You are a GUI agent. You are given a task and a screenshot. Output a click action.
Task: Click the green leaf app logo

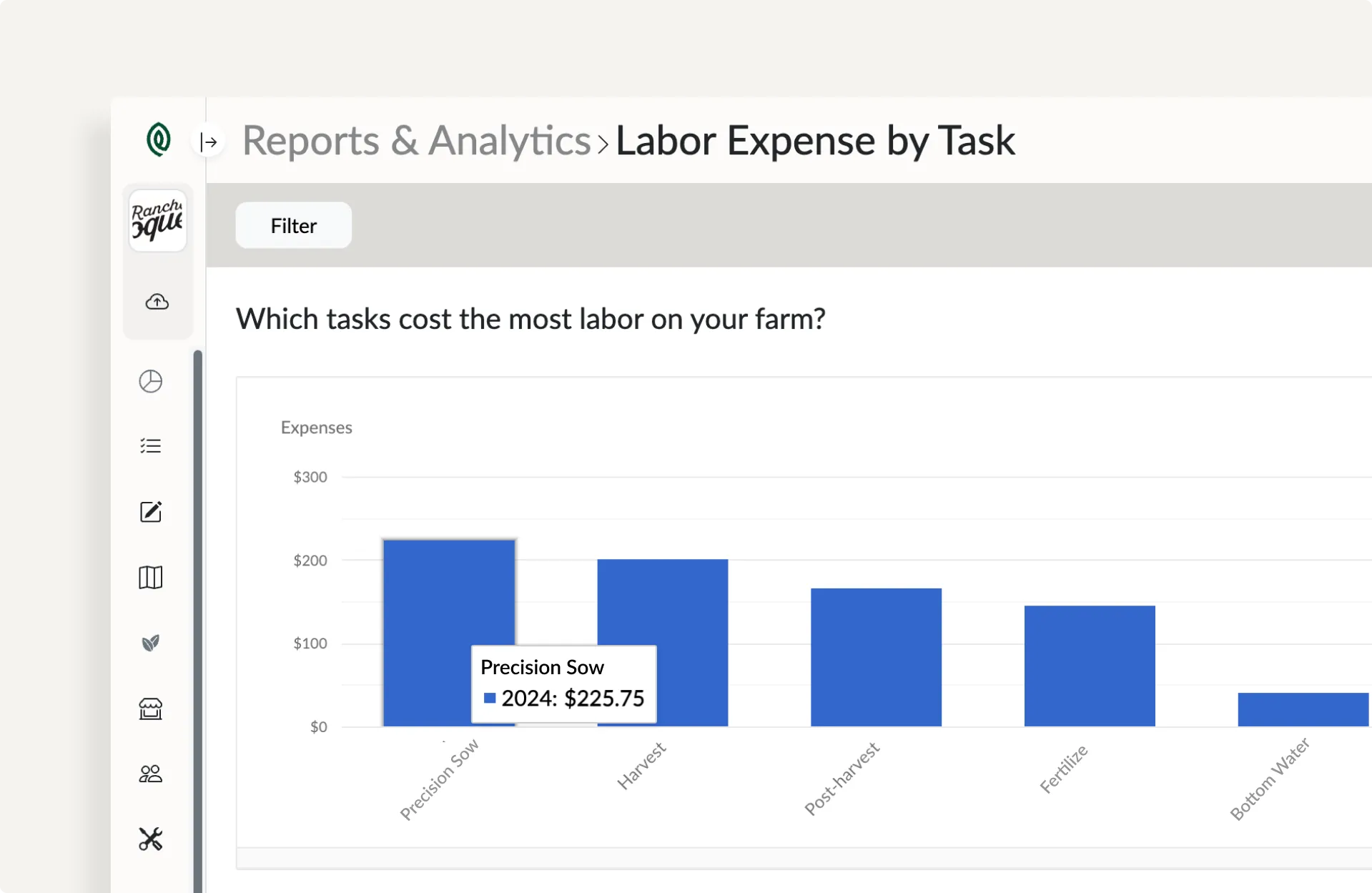tap(158, 139)
